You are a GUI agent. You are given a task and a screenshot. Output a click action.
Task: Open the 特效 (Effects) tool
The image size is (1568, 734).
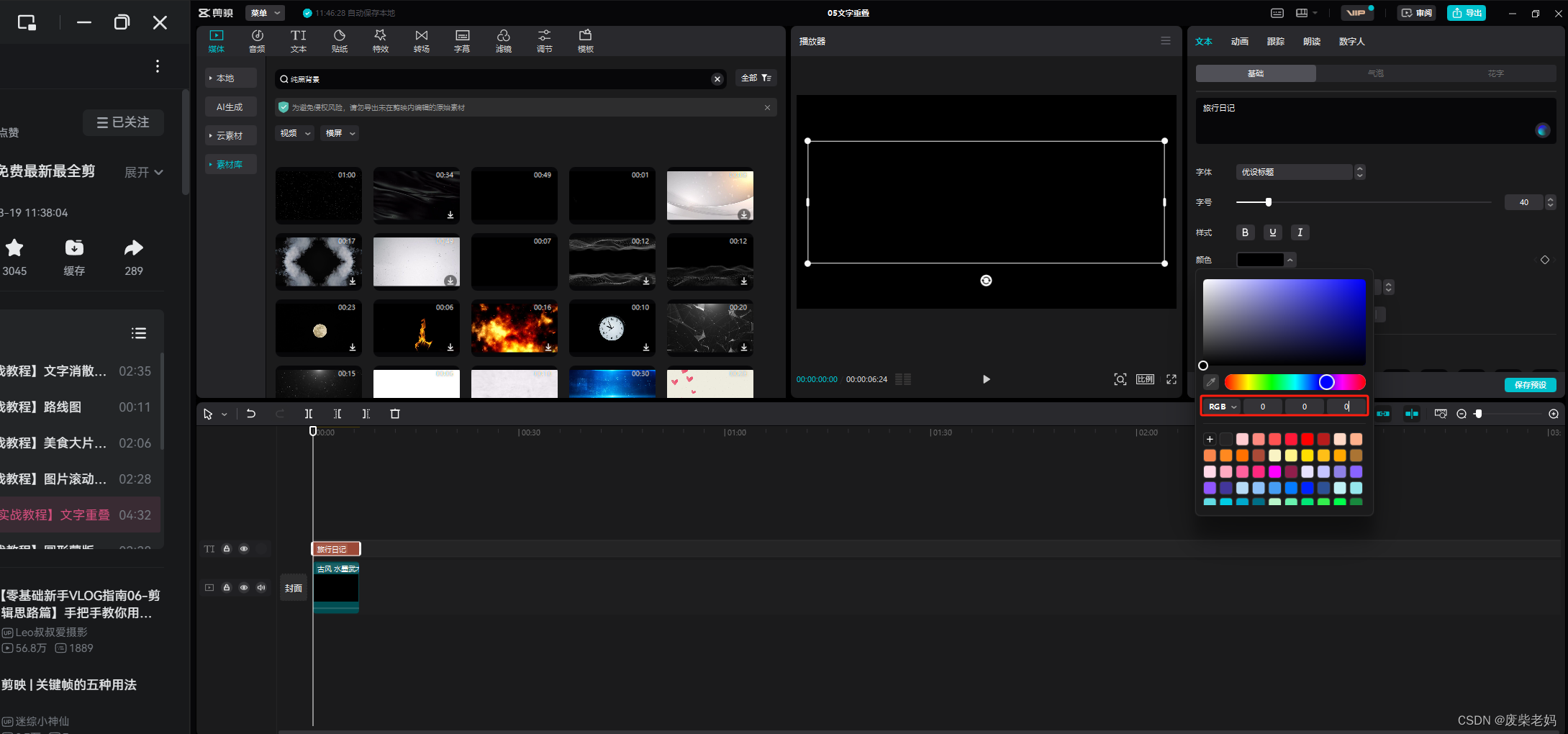pos(381,41)
